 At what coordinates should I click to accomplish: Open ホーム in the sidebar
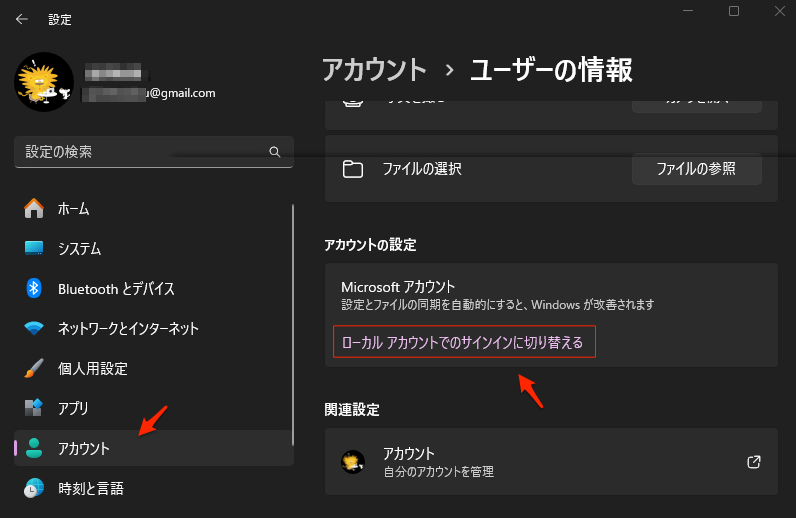(x=154, y=209)
